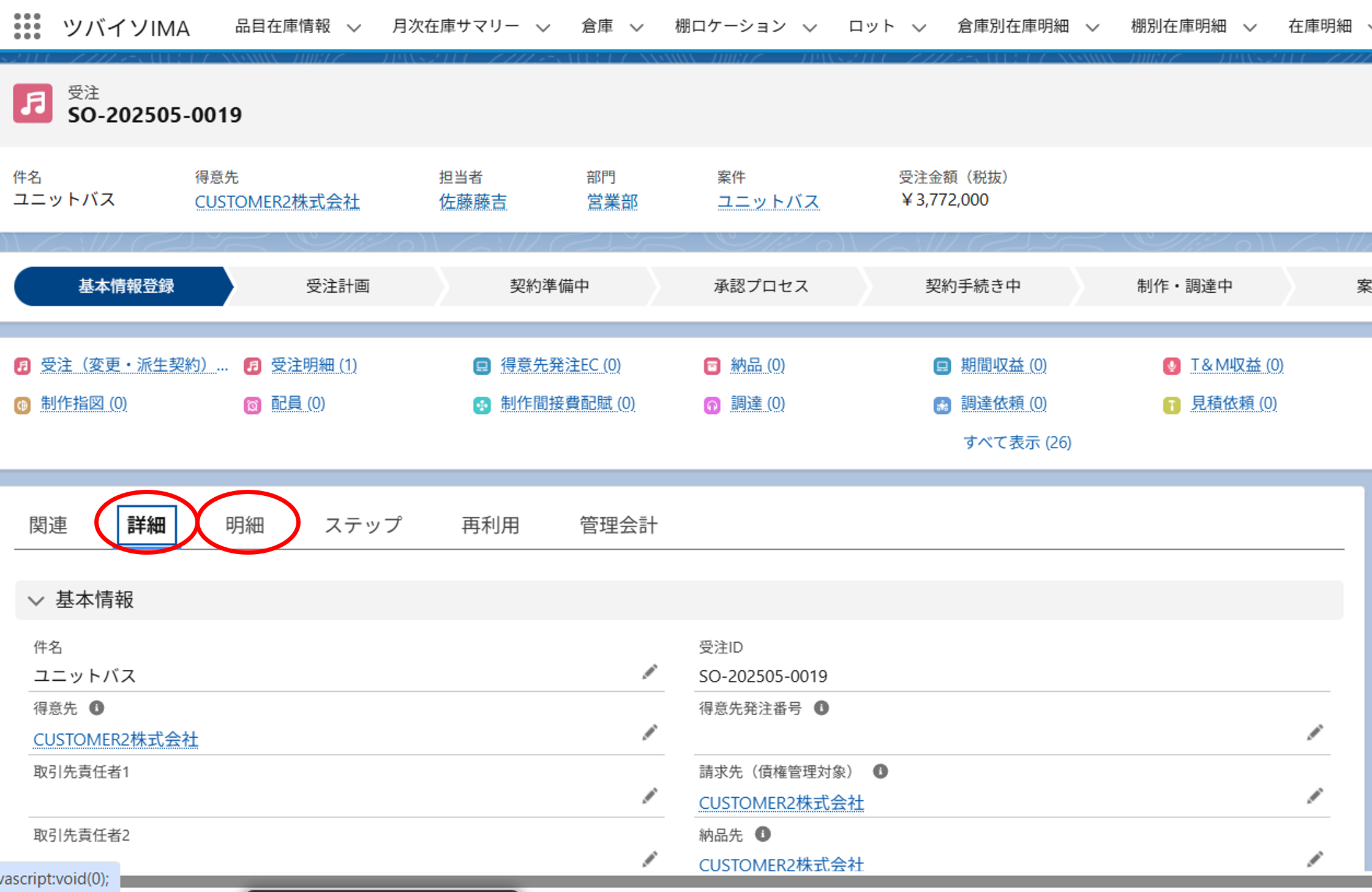Switch to the 関連 tab
Image resolution: width=1372 pixels, height=892 pixels.
coord(48,525)
